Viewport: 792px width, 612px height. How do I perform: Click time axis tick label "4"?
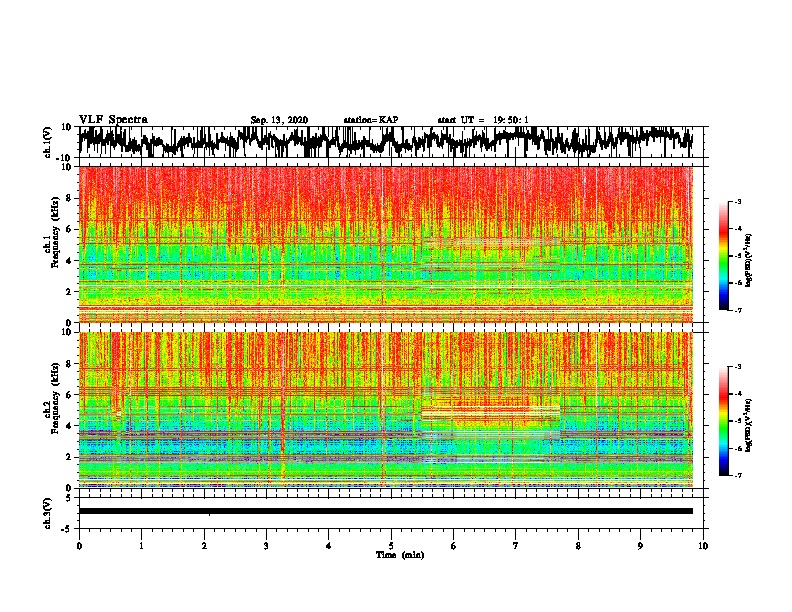click(329, 546)
